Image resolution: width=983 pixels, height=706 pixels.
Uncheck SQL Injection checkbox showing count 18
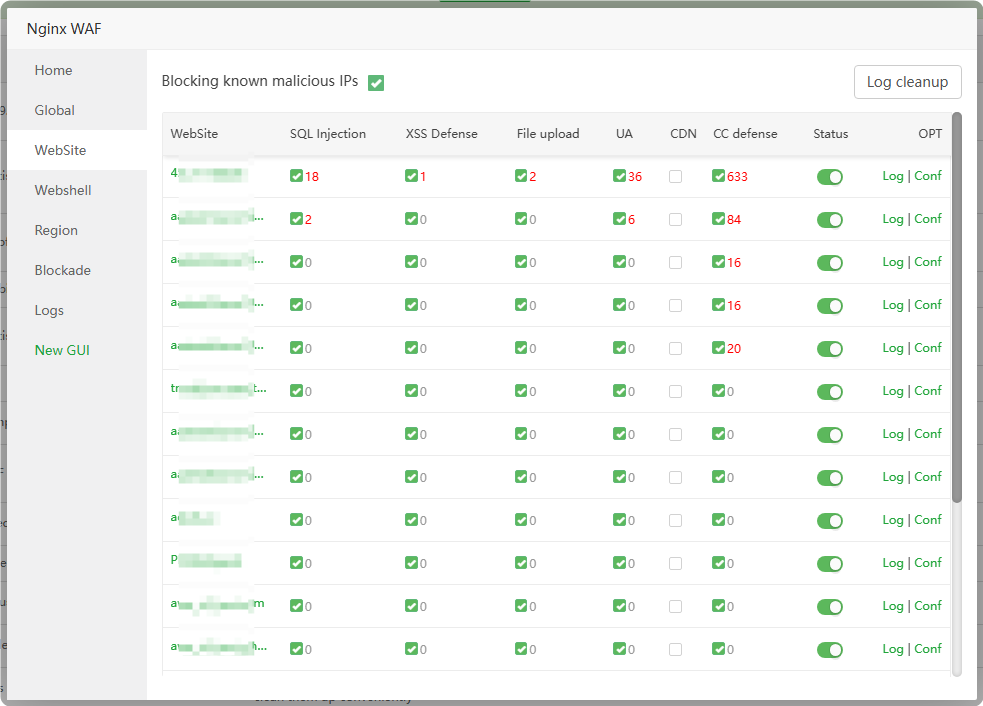(296, 176)
